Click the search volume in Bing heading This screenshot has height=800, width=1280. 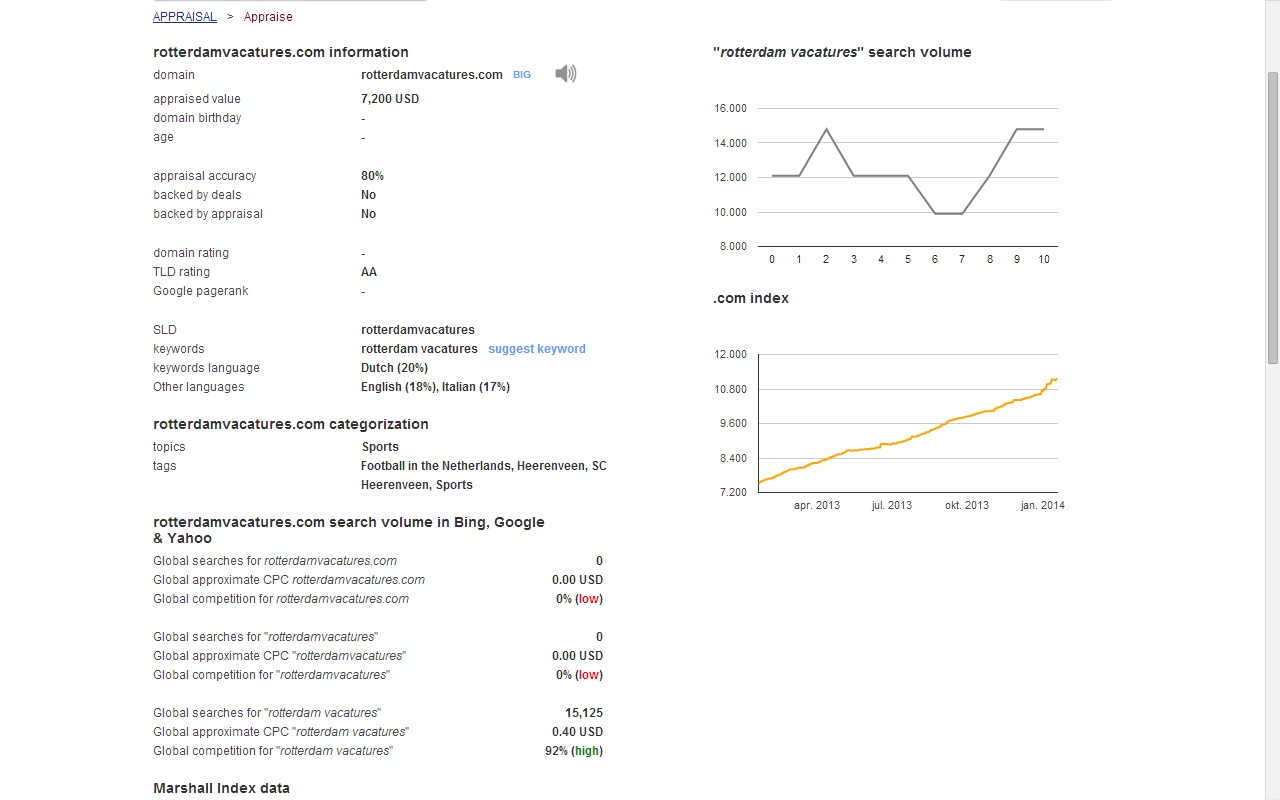pyautogui.click(x=349, y=530)
